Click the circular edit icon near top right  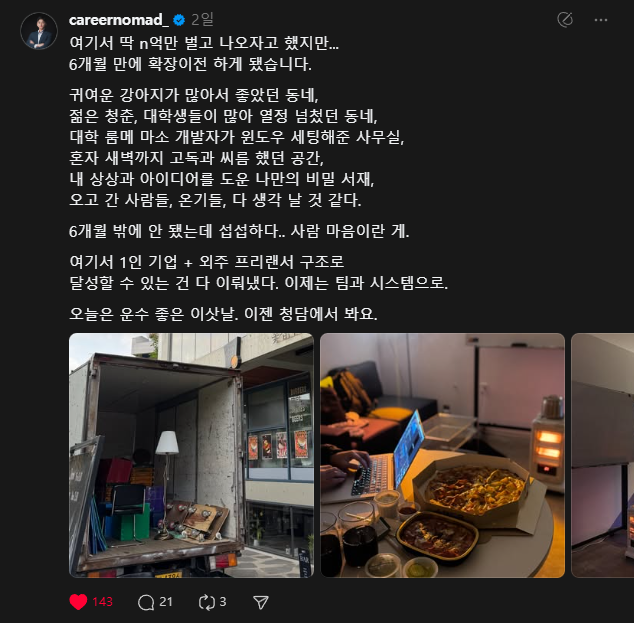(x=565, y=20)
